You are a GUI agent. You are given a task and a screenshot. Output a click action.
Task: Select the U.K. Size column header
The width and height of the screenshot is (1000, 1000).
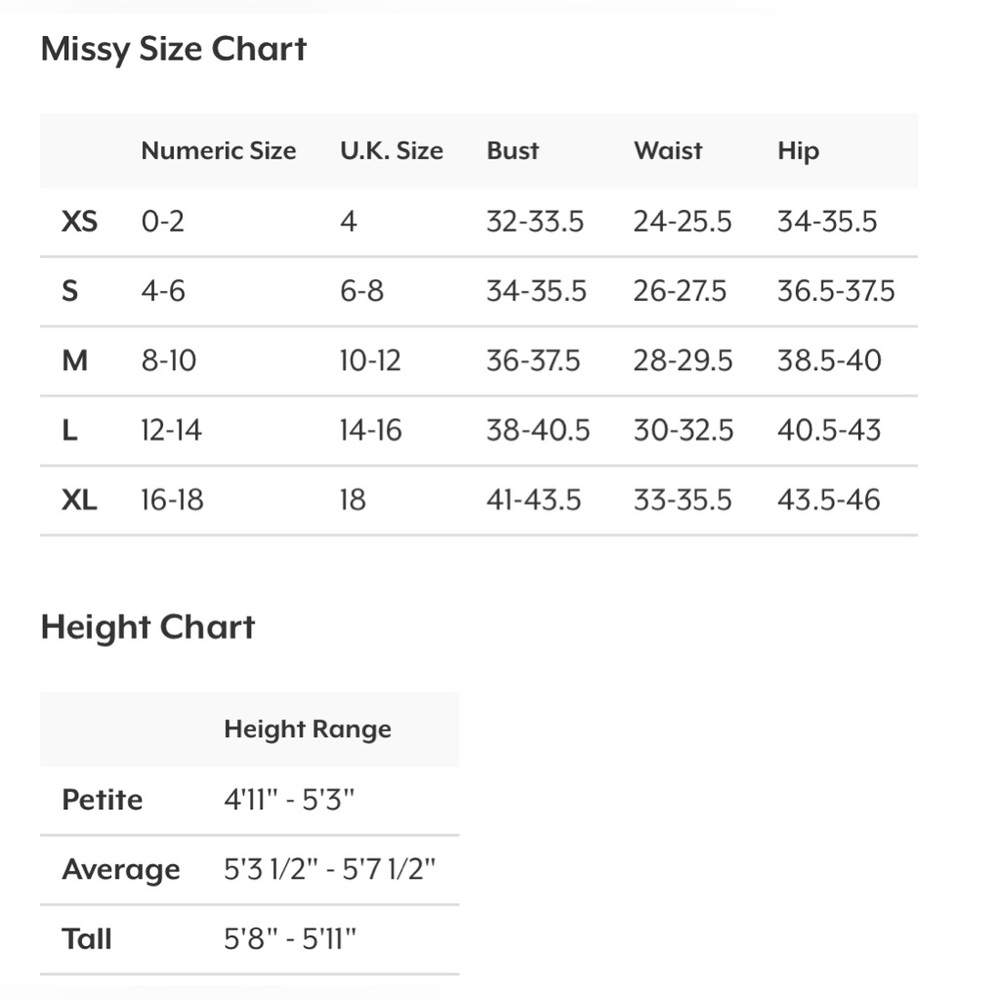(392, 151)
